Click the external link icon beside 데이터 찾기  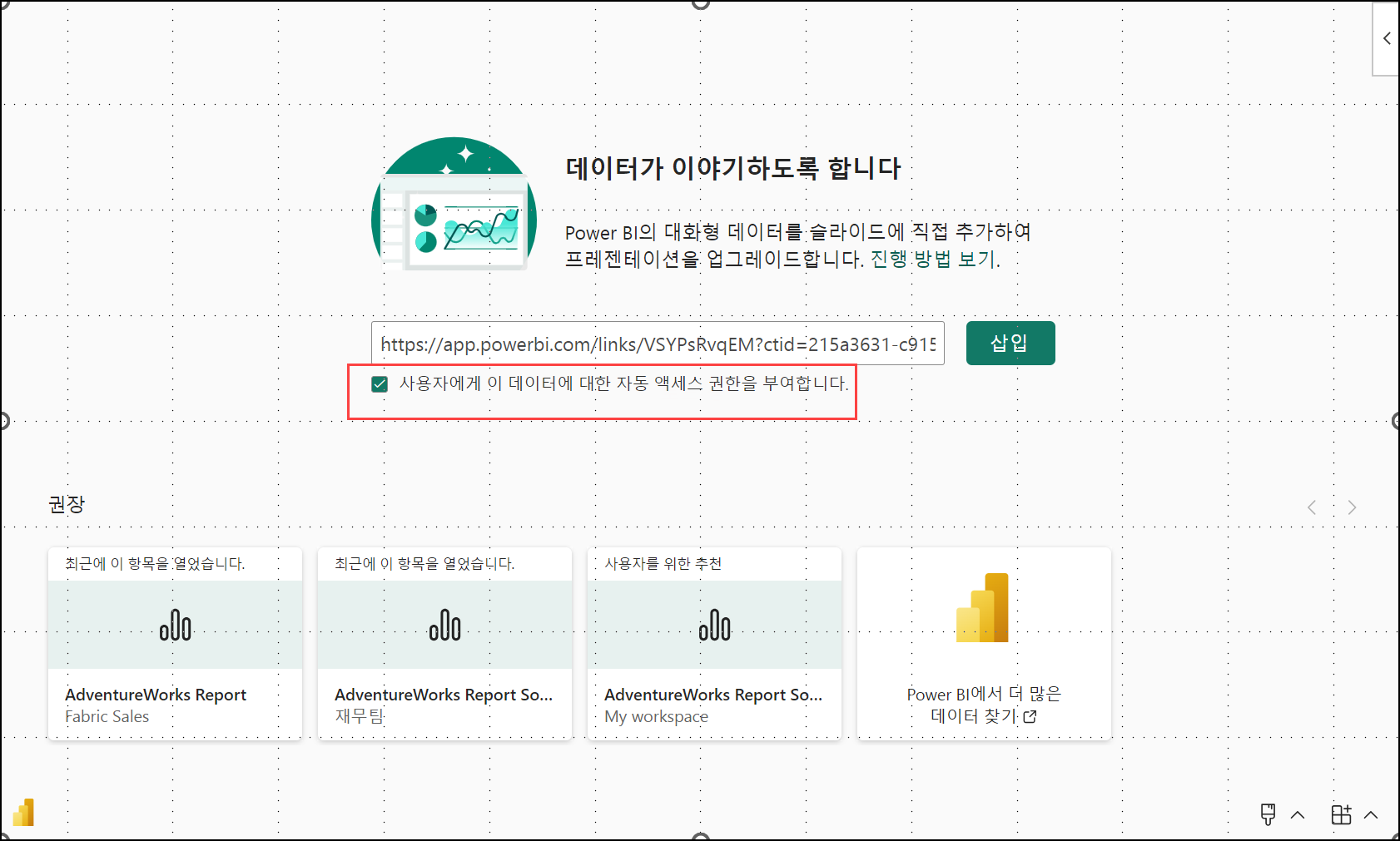[1030, 716]
